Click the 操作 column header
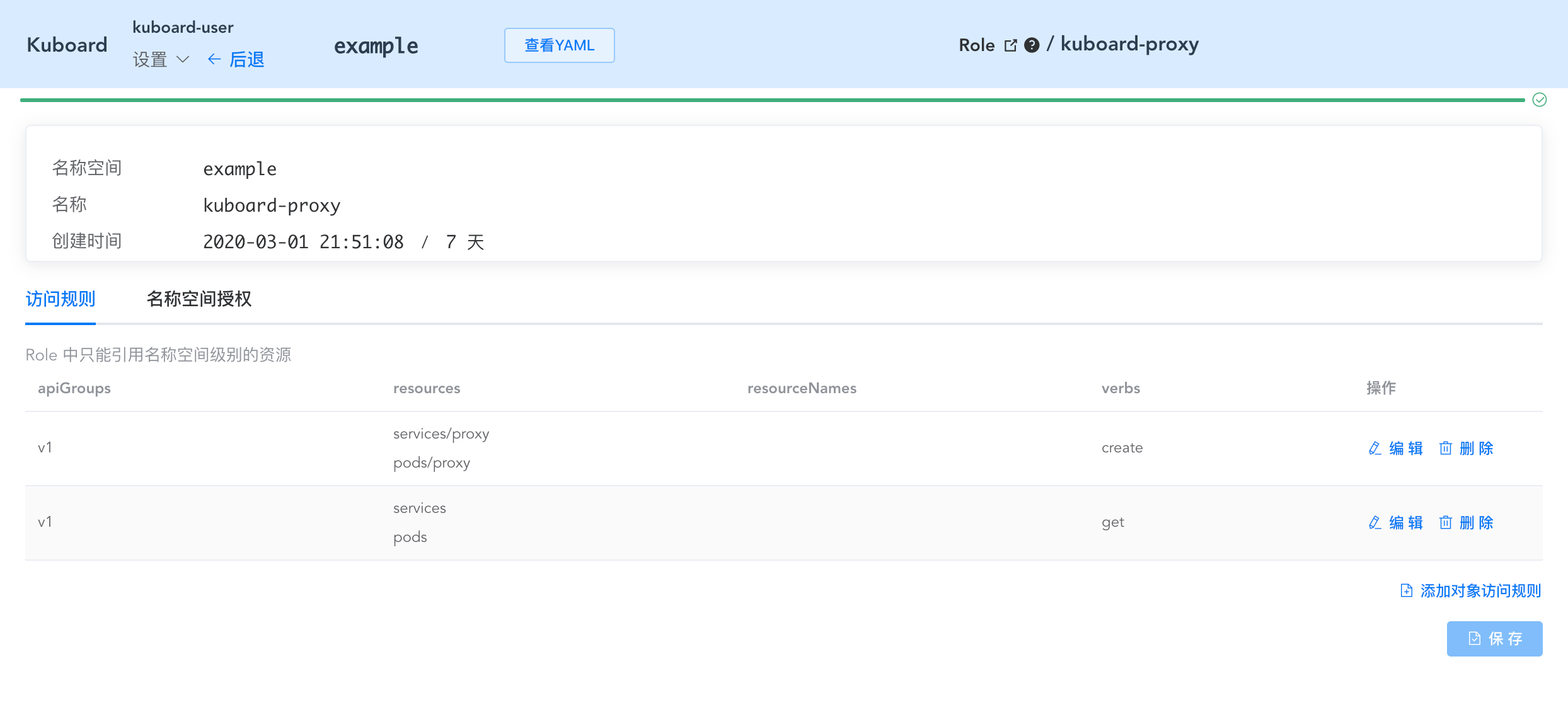This screenshot has width=1568, height=717. pyautogui.click(x=1381, y=388)
